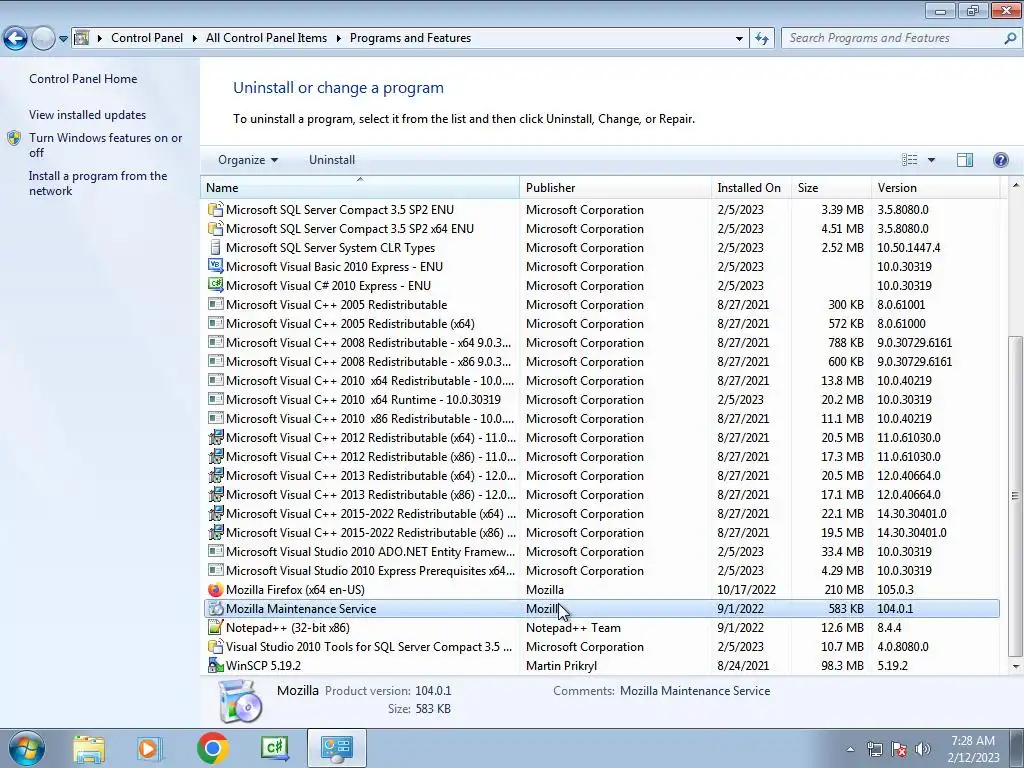
Task: Click the Mozilla installer details pane icon
Action: [x=240, y=701]
